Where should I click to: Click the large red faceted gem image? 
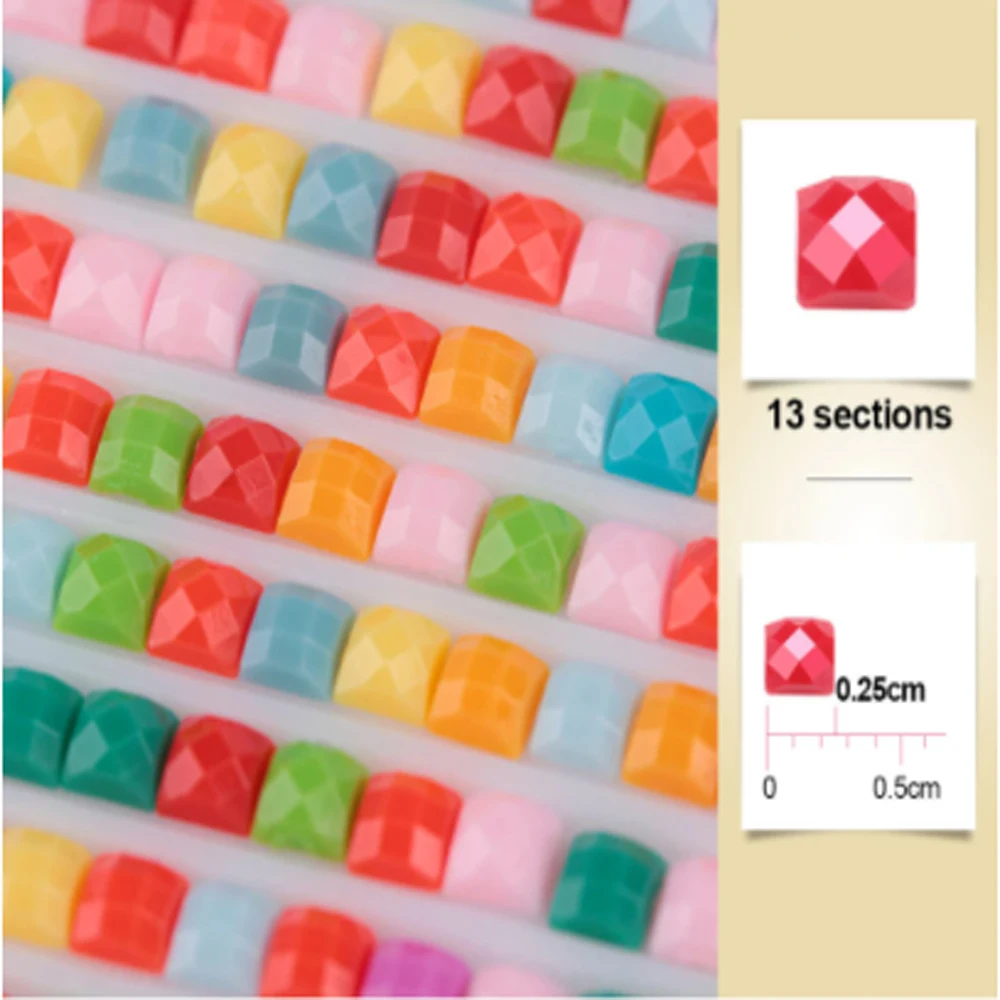[857, 244]
